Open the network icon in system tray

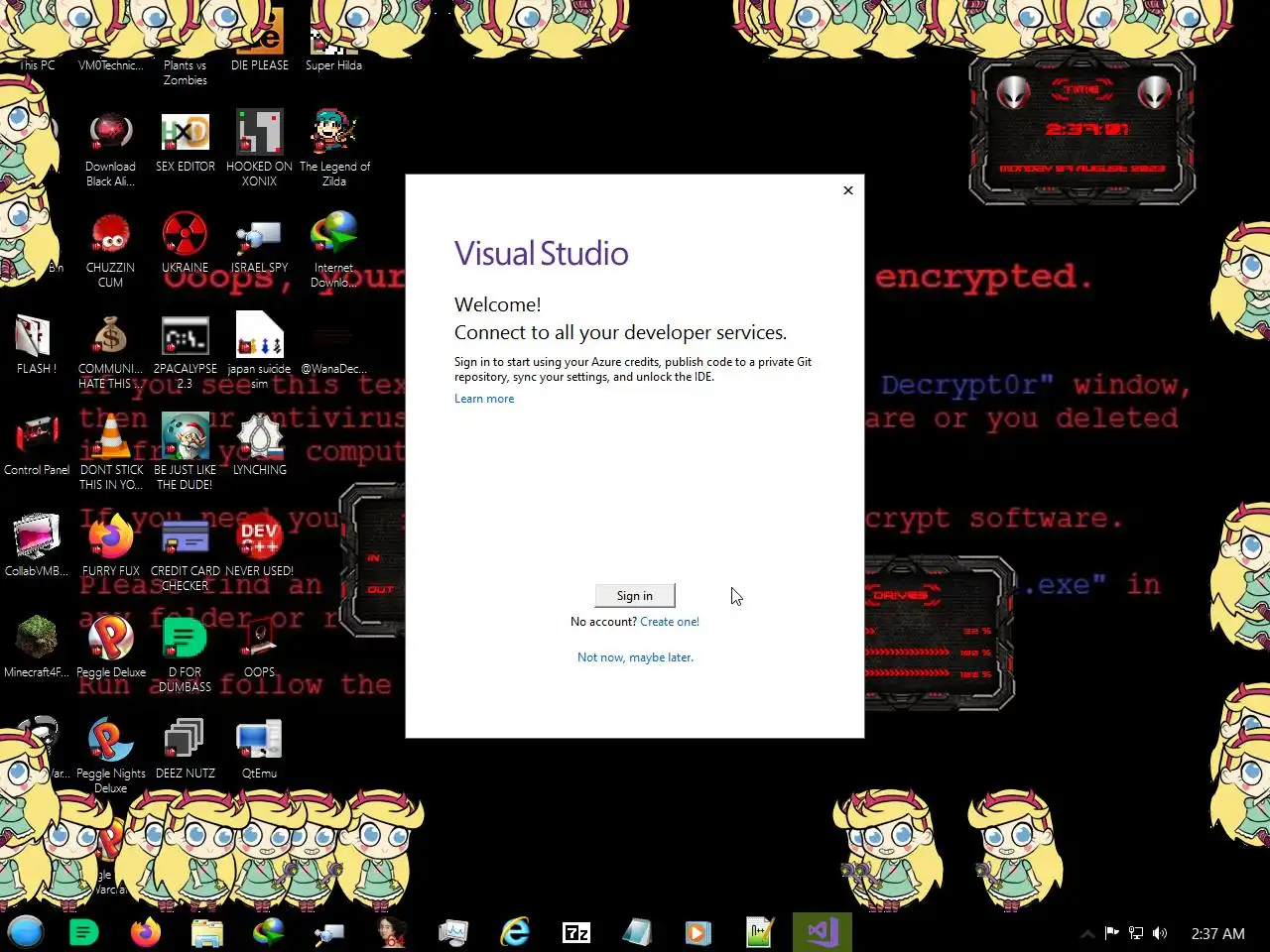pos(1136,933)
